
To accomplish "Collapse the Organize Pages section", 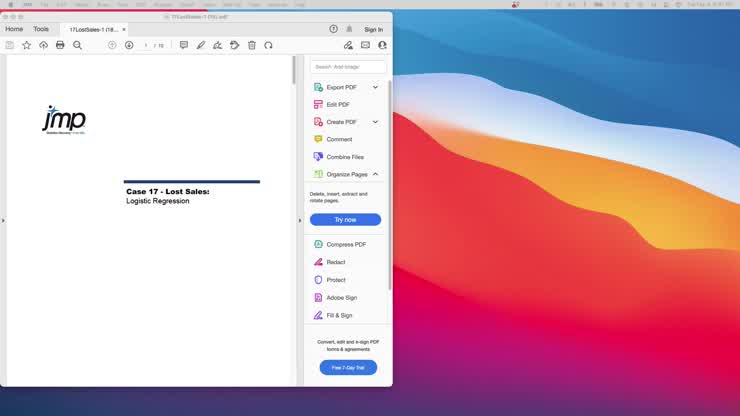I will pos(376,174).
